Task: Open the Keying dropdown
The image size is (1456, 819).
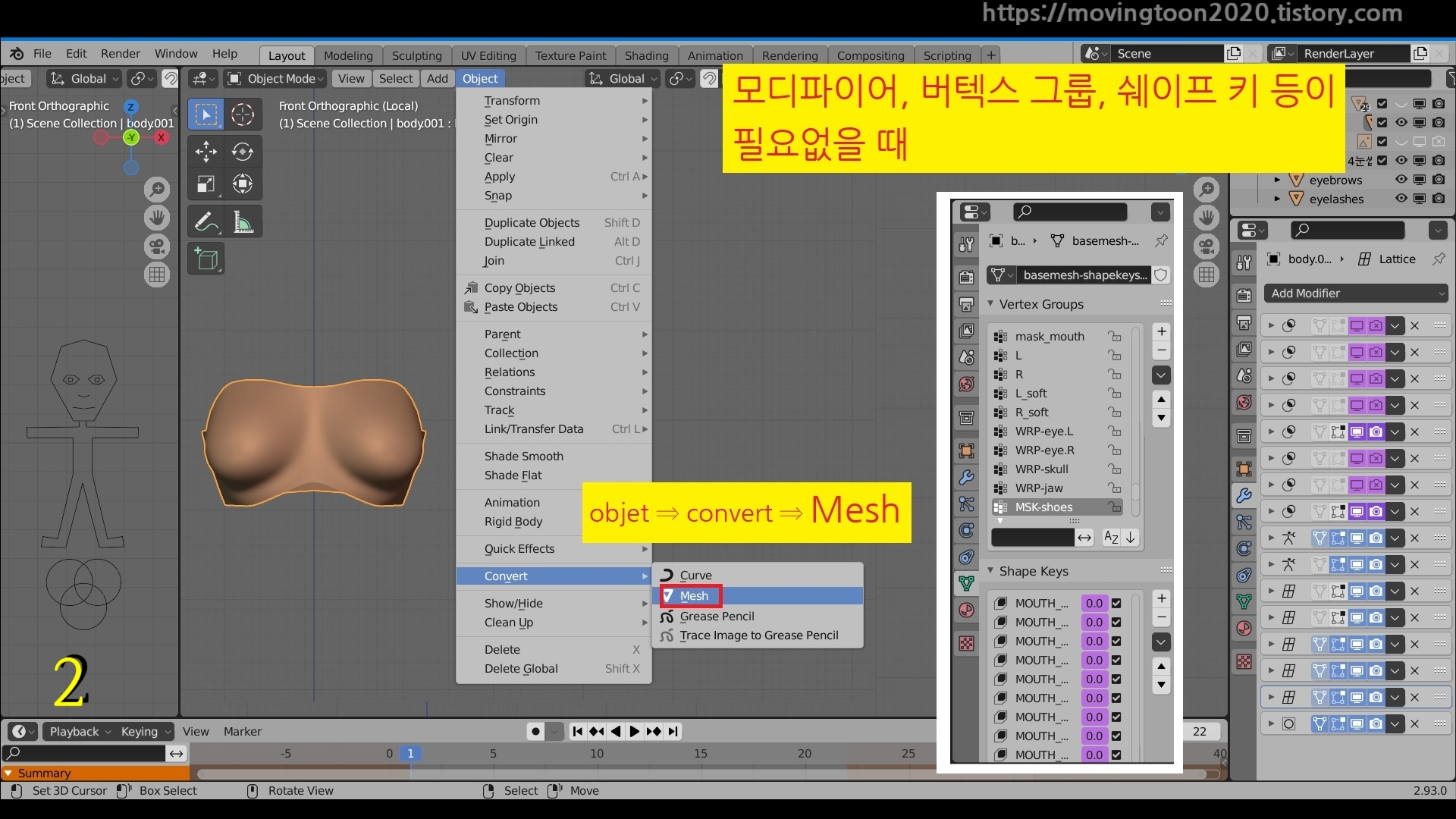Action: click(x=146, y=732)
